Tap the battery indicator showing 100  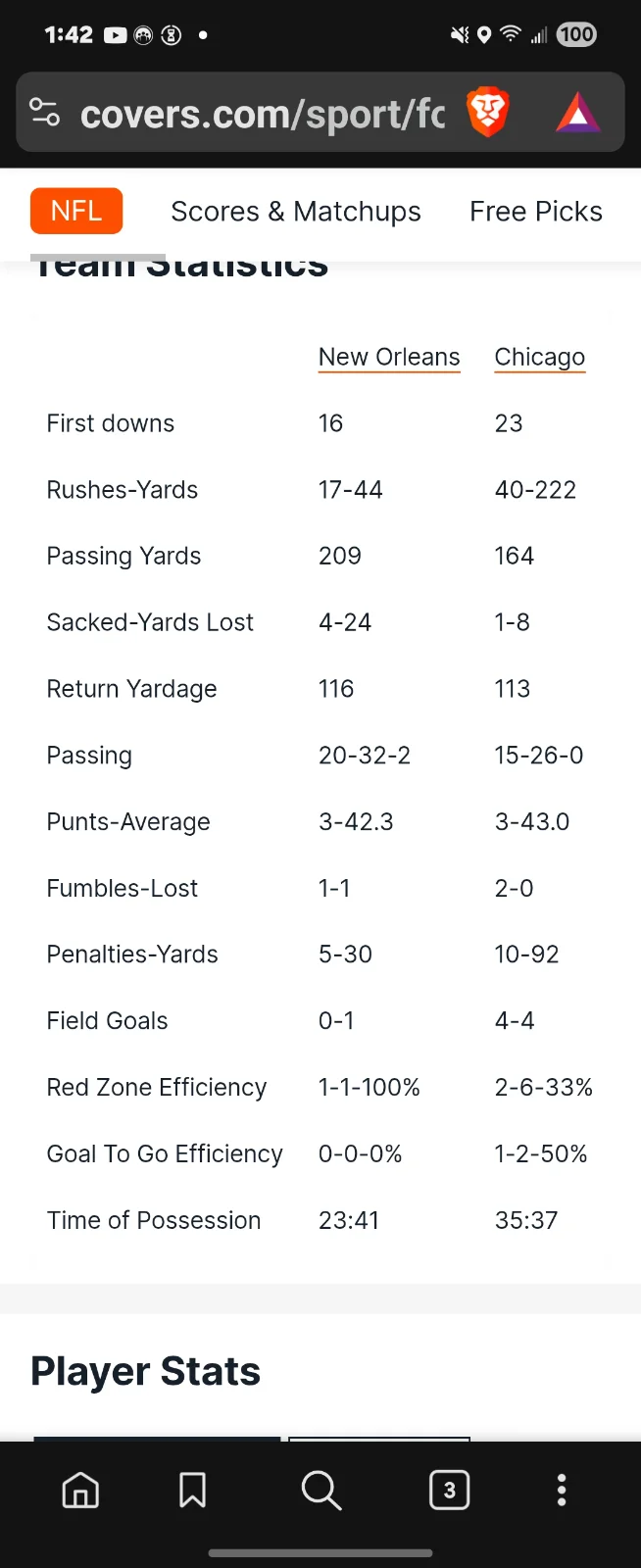pos(576,35)
